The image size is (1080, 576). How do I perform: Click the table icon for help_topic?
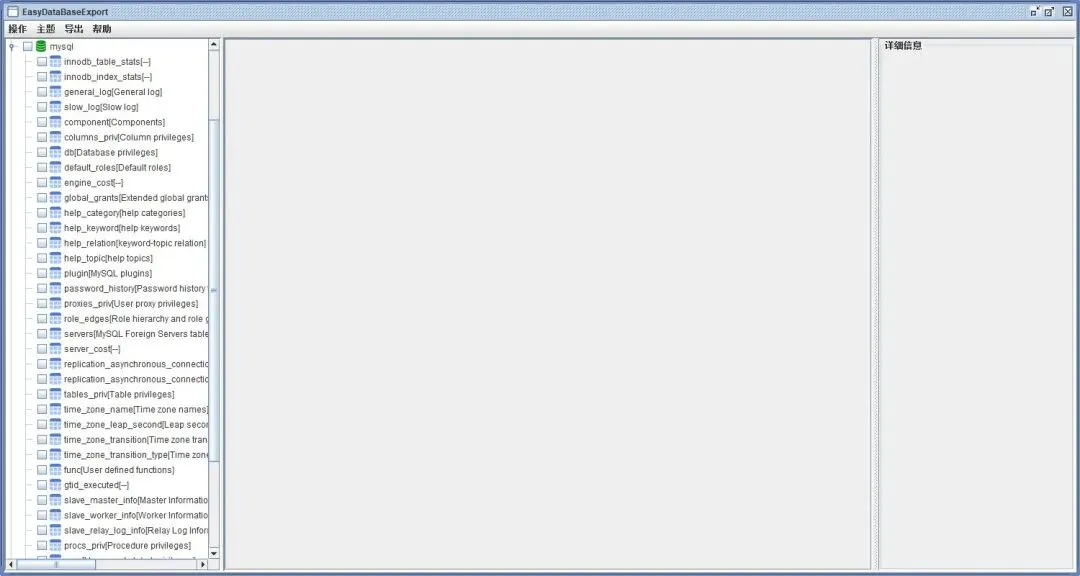click(55, 258)
